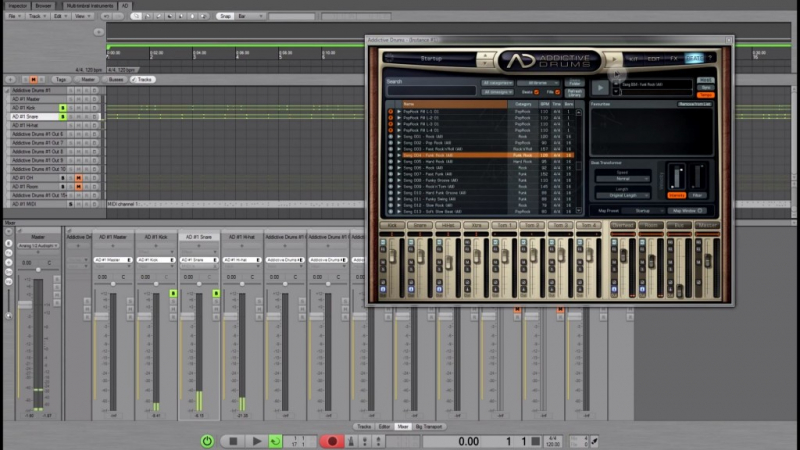Toggle the global mute M button
The height and width of the screenshot is (450, 800).
33,80
